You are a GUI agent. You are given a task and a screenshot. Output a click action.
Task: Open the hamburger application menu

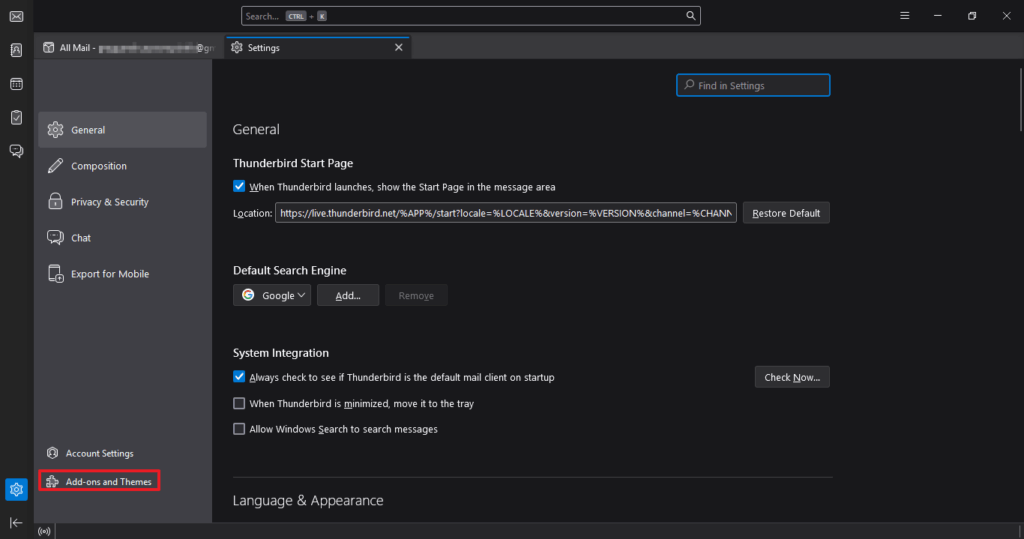pos(904,16)
